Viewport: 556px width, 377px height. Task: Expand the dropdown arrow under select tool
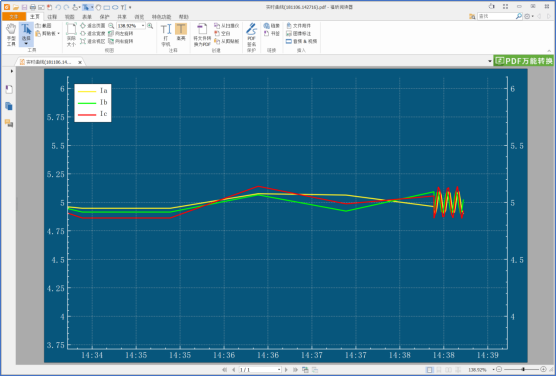[26, 44]
